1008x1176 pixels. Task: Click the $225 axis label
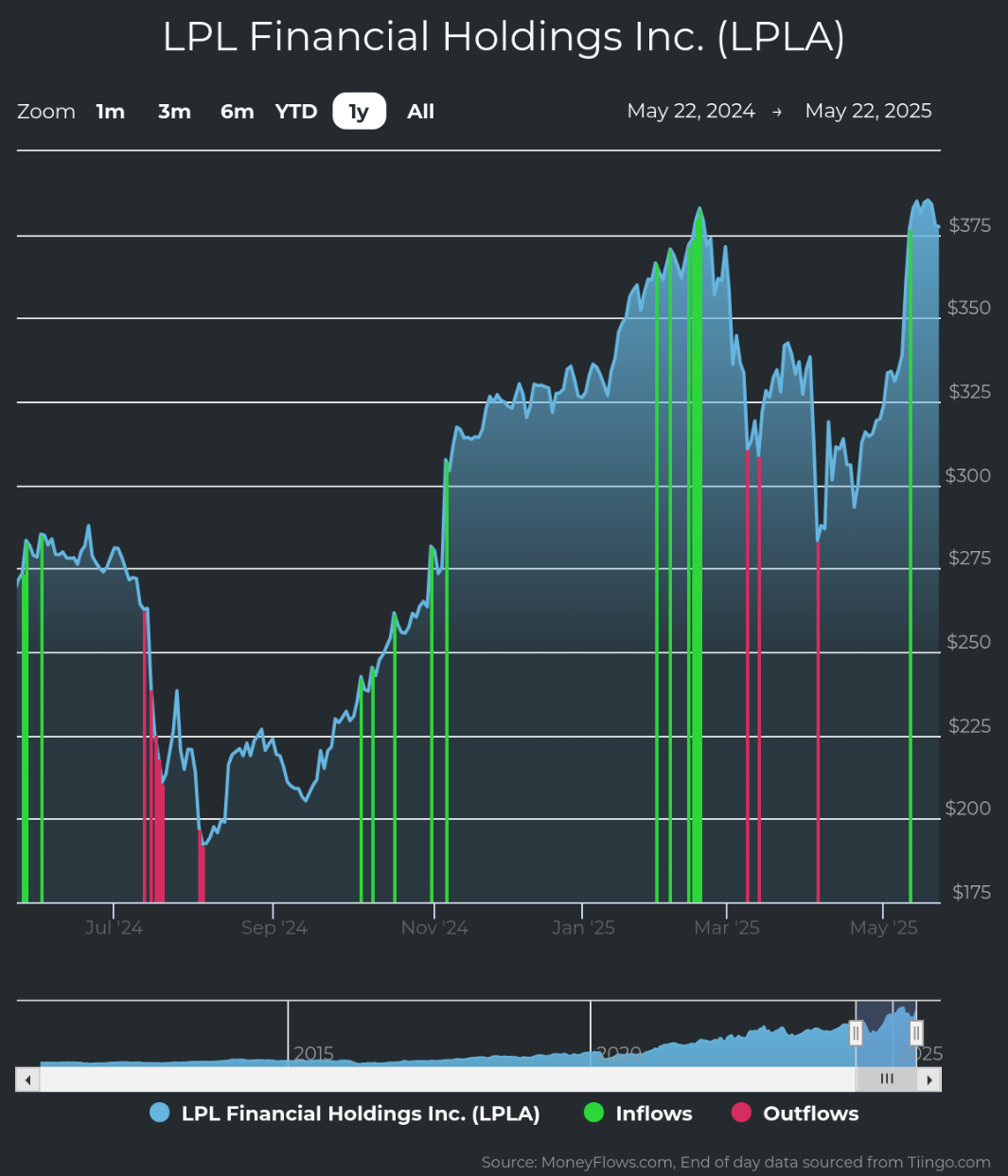point(970,726)
